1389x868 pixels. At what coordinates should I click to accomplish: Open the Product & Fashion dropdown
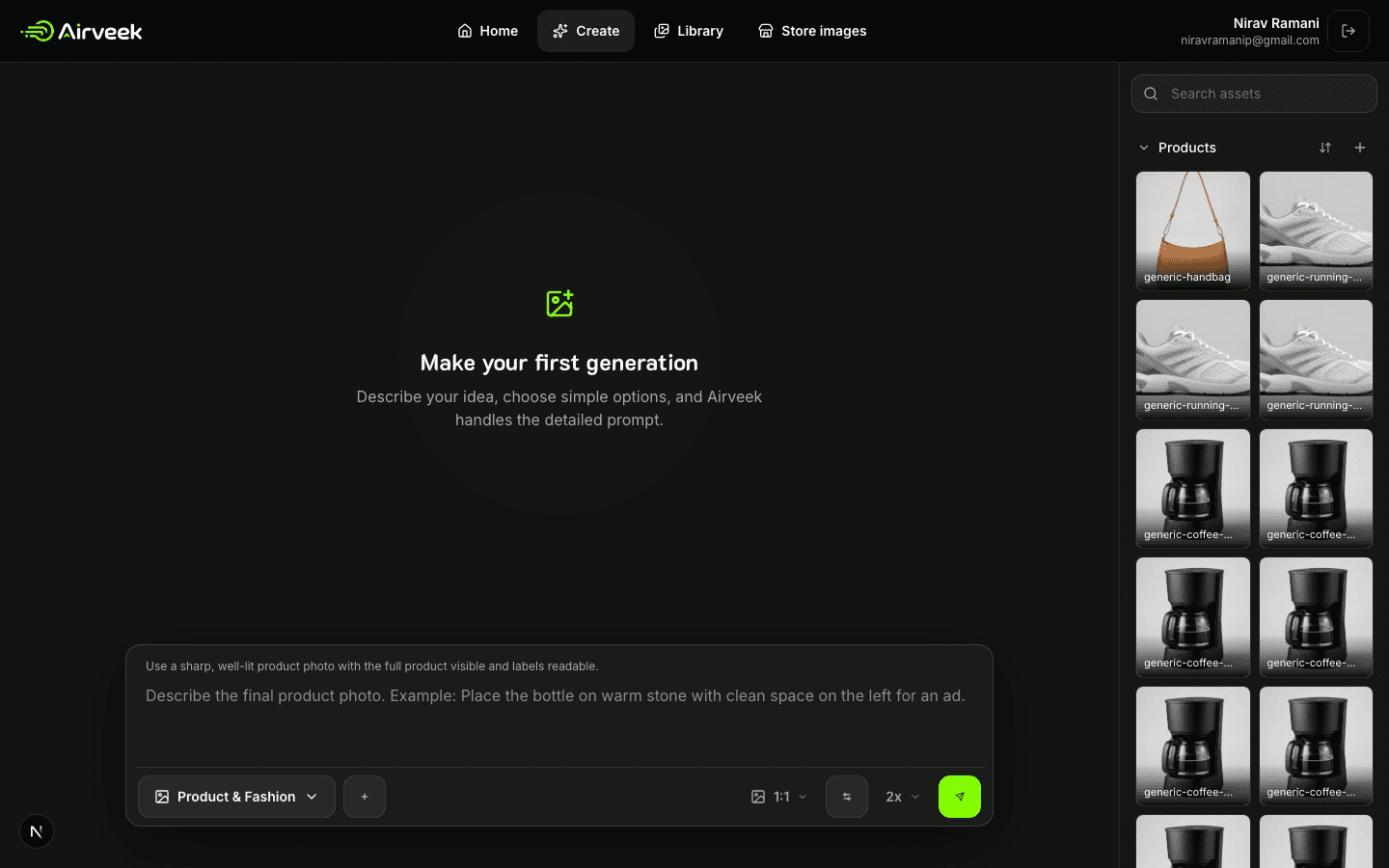(236, 797)
